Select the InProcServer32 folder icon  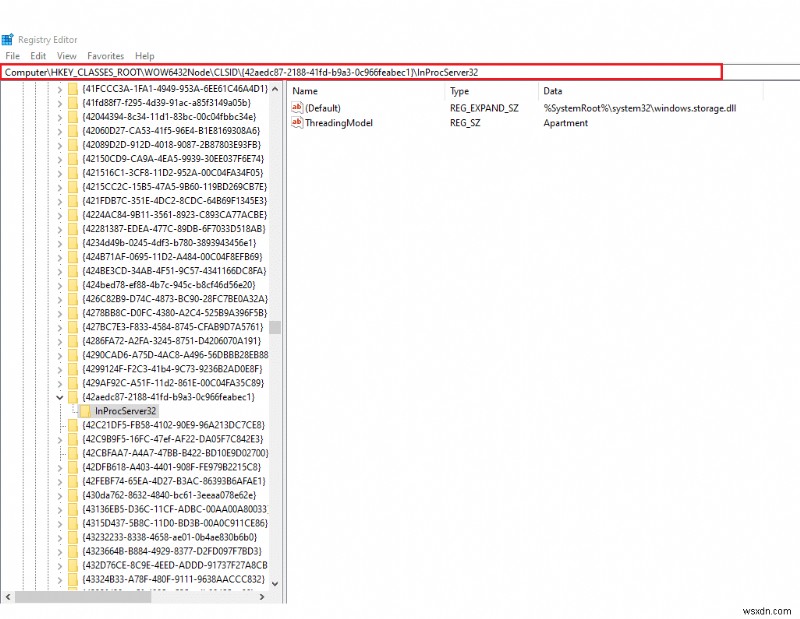pos(85,411)
